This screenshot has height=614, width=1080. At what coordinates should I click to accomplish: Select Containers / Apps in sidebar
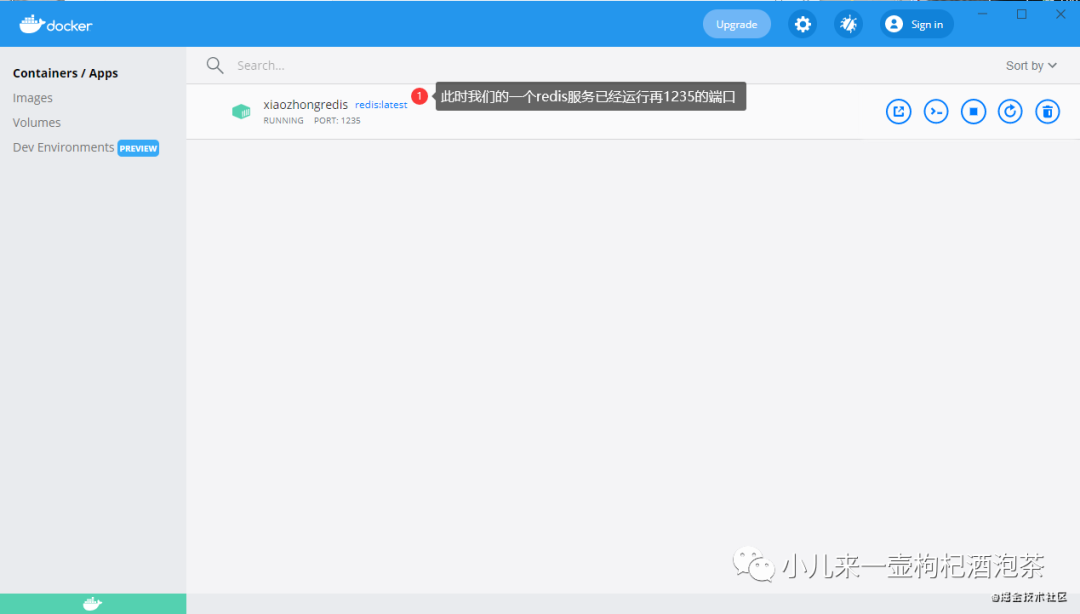(x=65, y=73)
